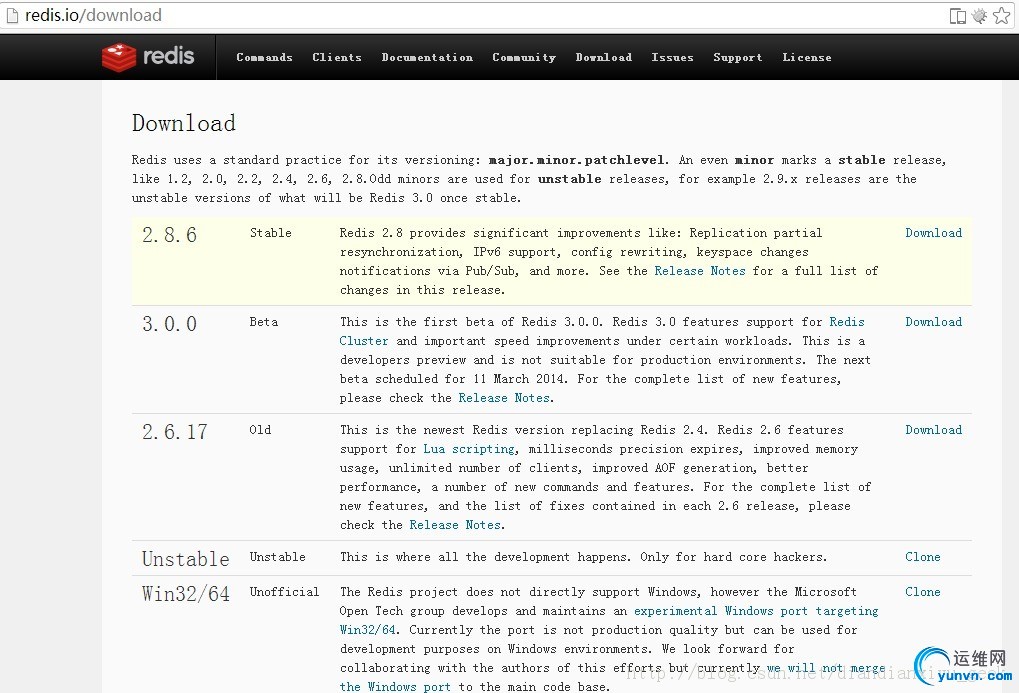1019x693 pixels.
Task: Follow the Redis Cluster link
Action: click(602, 332)
